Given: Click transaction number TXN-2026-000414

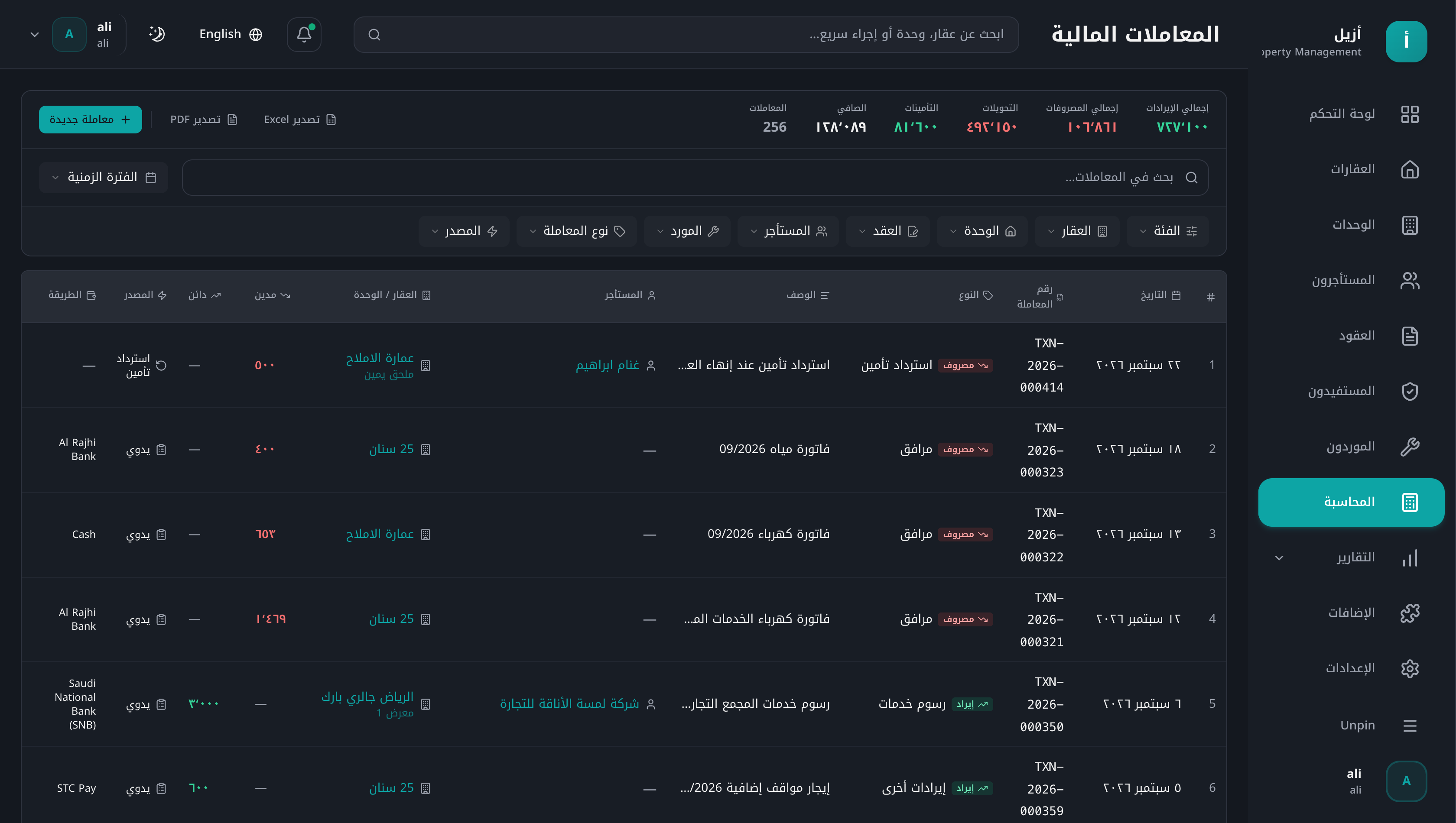Looking at the screenshot, I should coord(1042,365).
